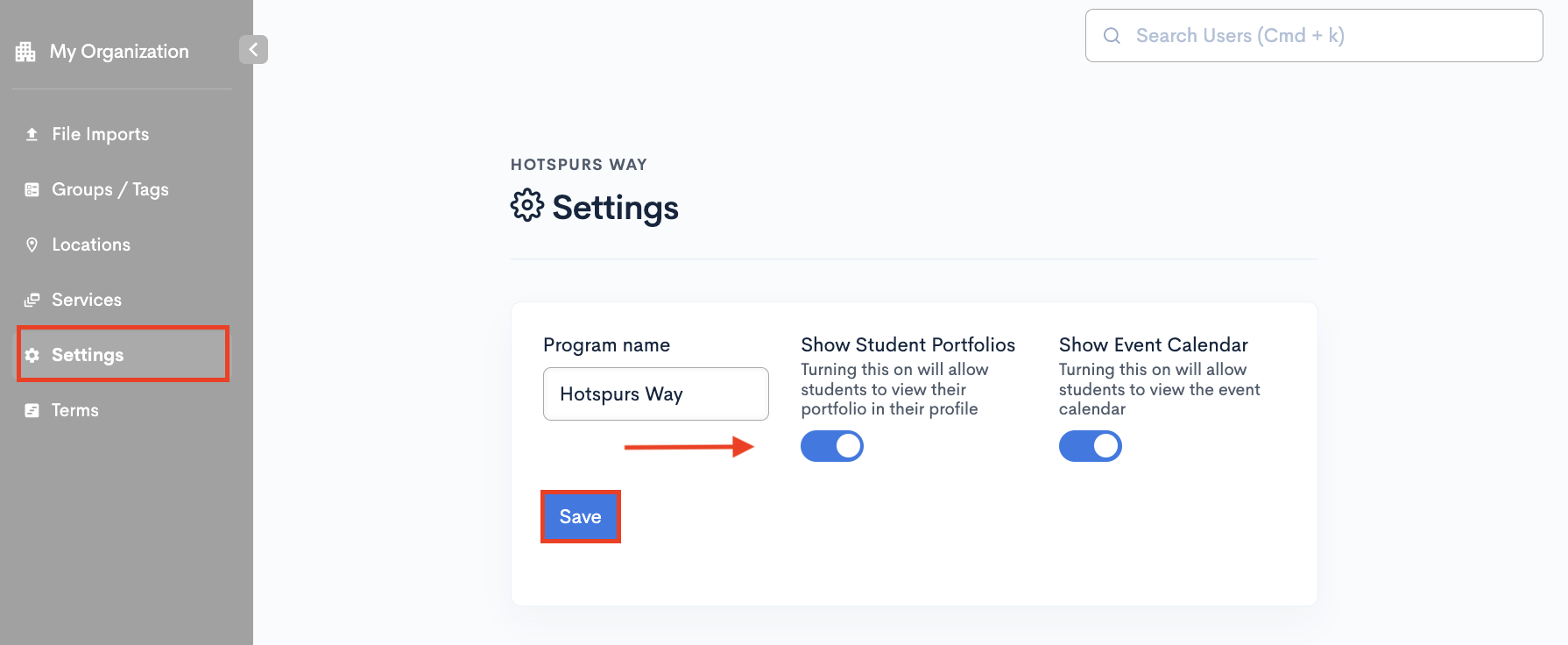Screen dimensions: 1568x645
Task: Click the gear icon beside the Settings heading
Action: [526, 205]
